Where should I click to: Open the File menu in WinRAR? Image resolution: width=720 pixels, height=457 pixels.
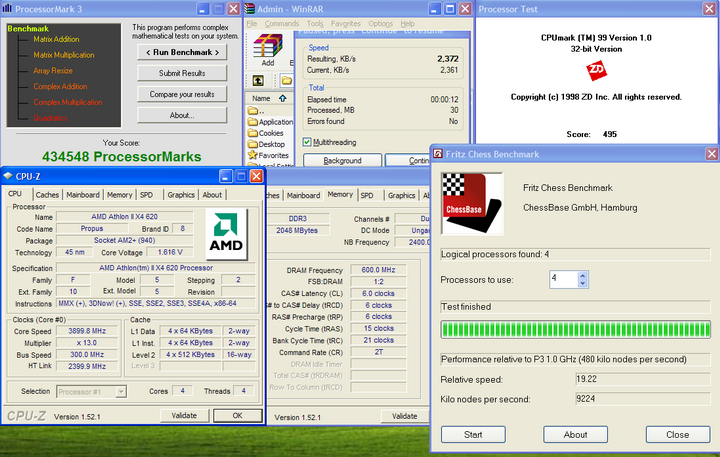point(252,23)
